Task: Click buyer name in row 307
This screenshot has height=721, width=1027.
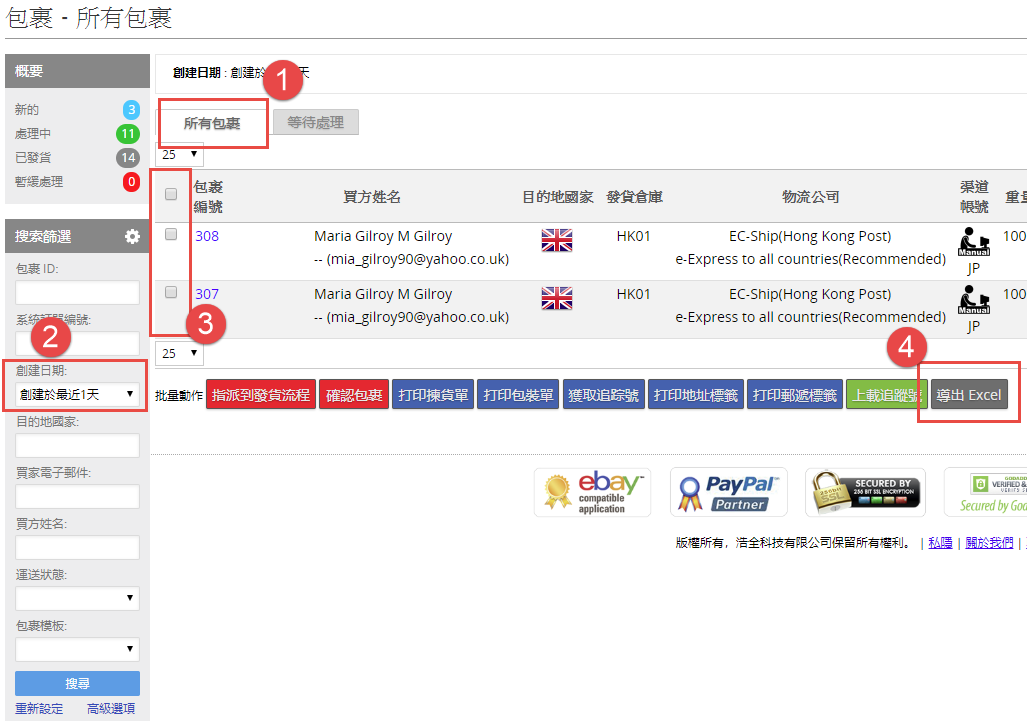Action: (383, 294)
